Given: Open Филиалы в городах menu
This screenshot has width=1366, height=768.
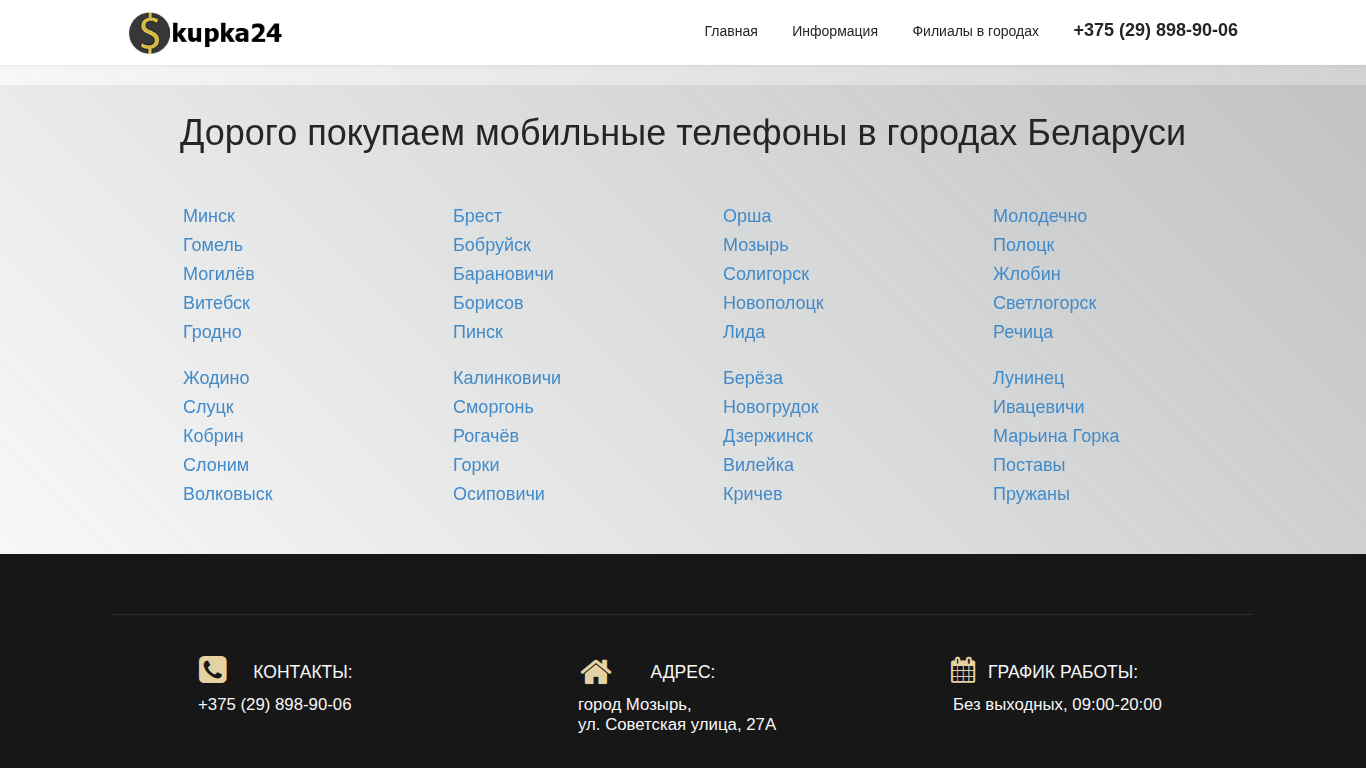Looking at the screenshot, I should 975,31.
